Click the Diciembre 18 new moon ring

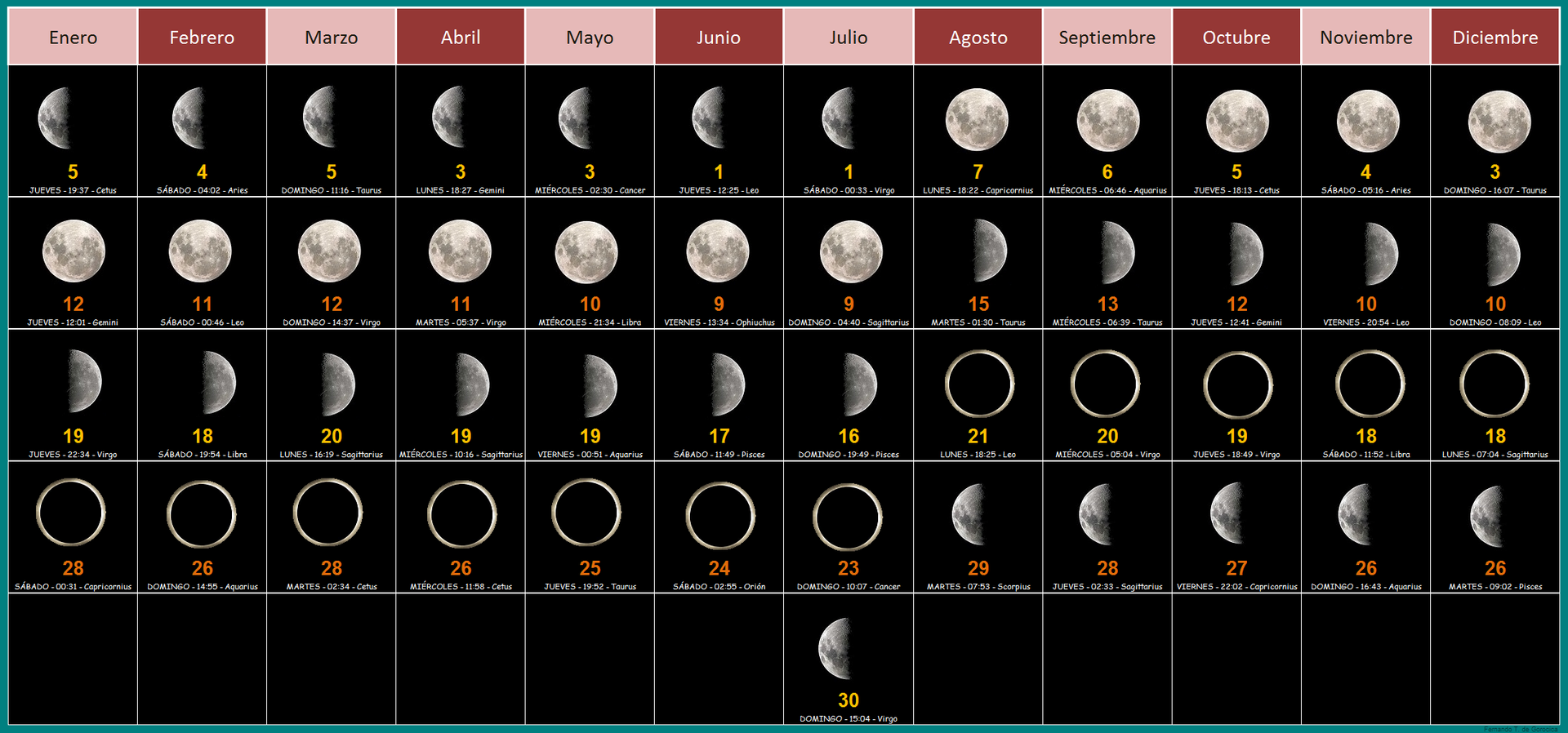coord(1494,384)
